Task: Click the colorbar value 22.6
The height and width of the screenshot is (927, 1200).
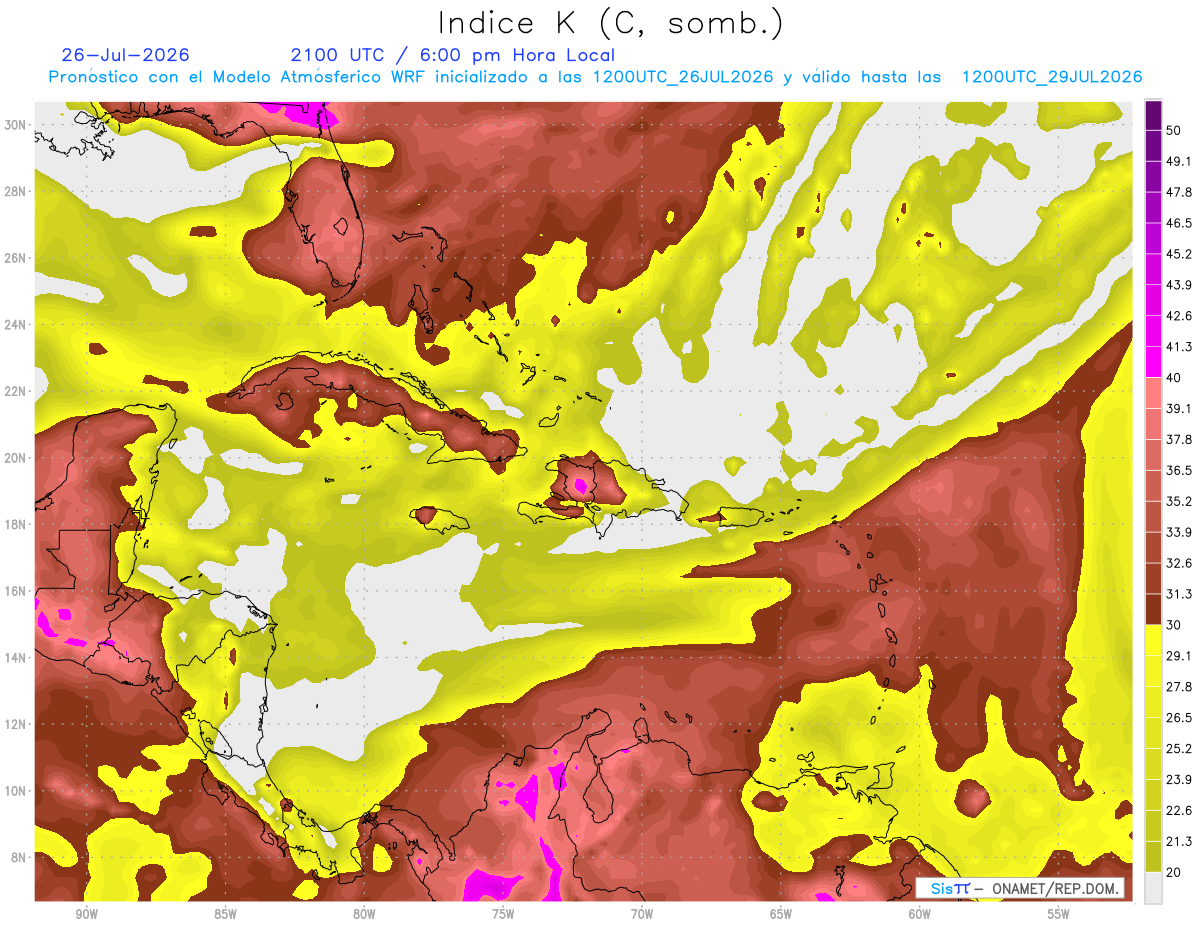Action: click(1180, 810)
